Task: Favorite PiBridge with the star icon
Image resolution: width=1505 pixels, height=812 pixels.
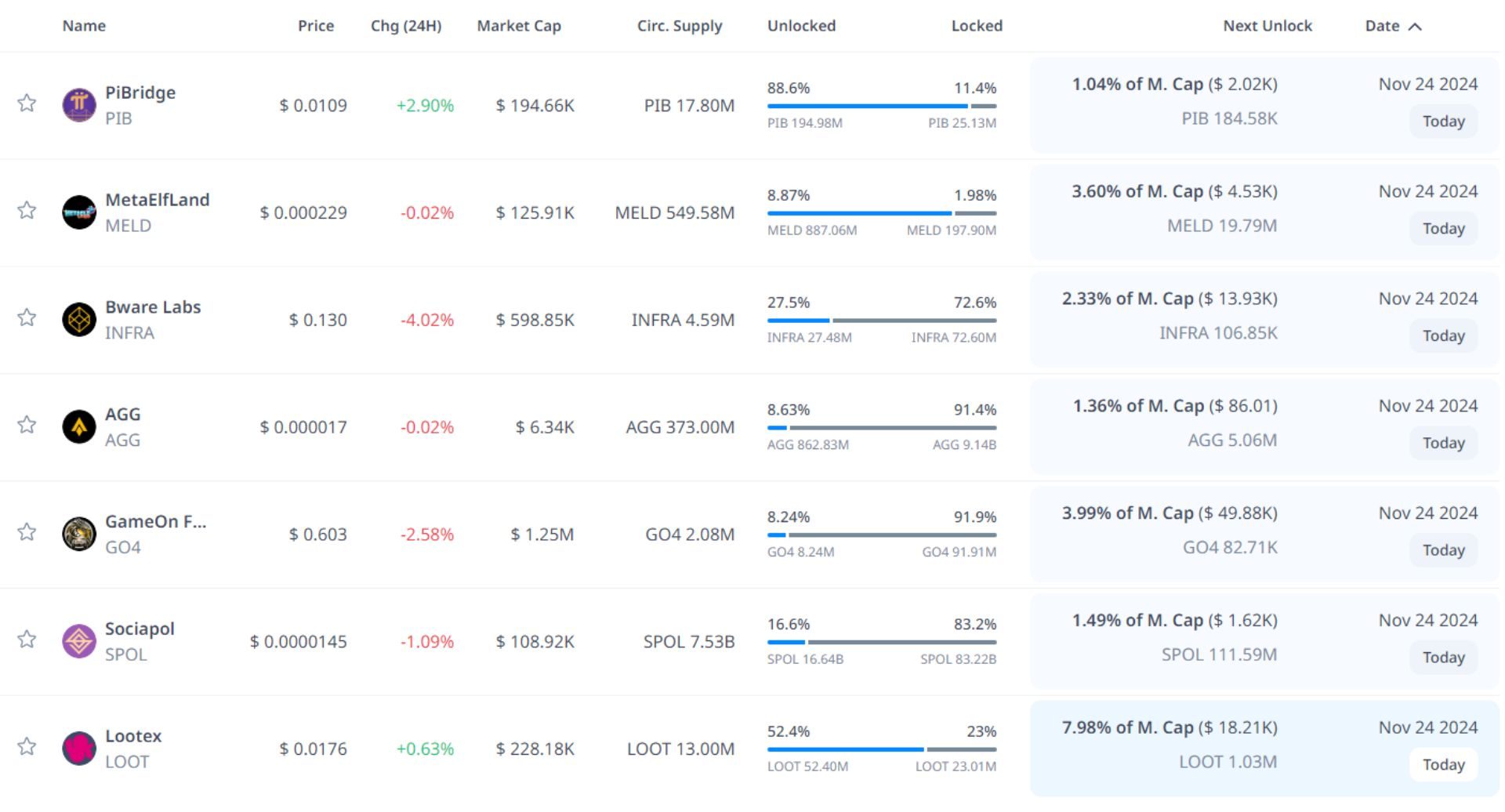Action: (27, 103)
